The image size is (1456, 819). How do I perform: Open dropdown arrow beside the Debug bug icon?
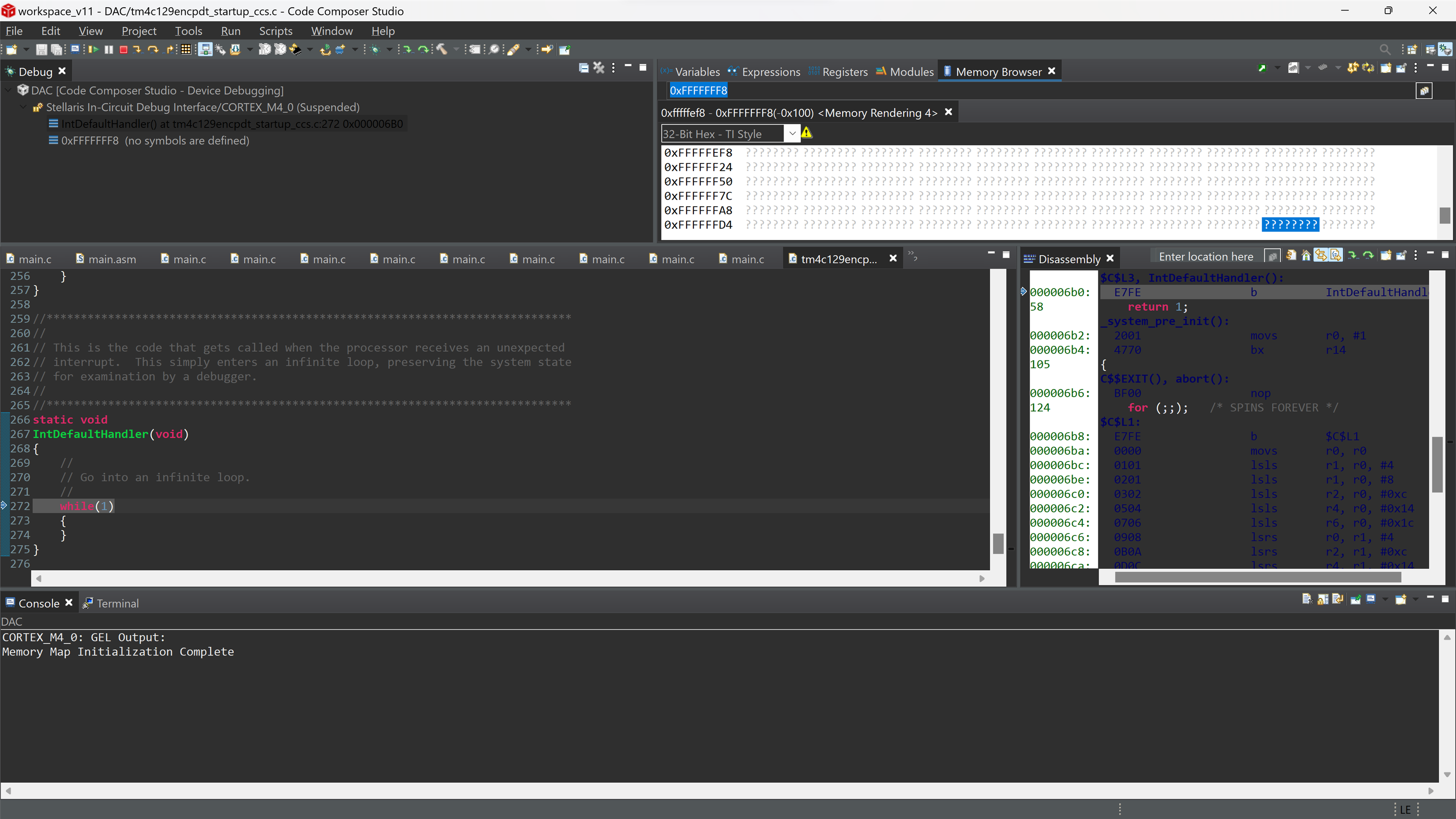(389, 50)
